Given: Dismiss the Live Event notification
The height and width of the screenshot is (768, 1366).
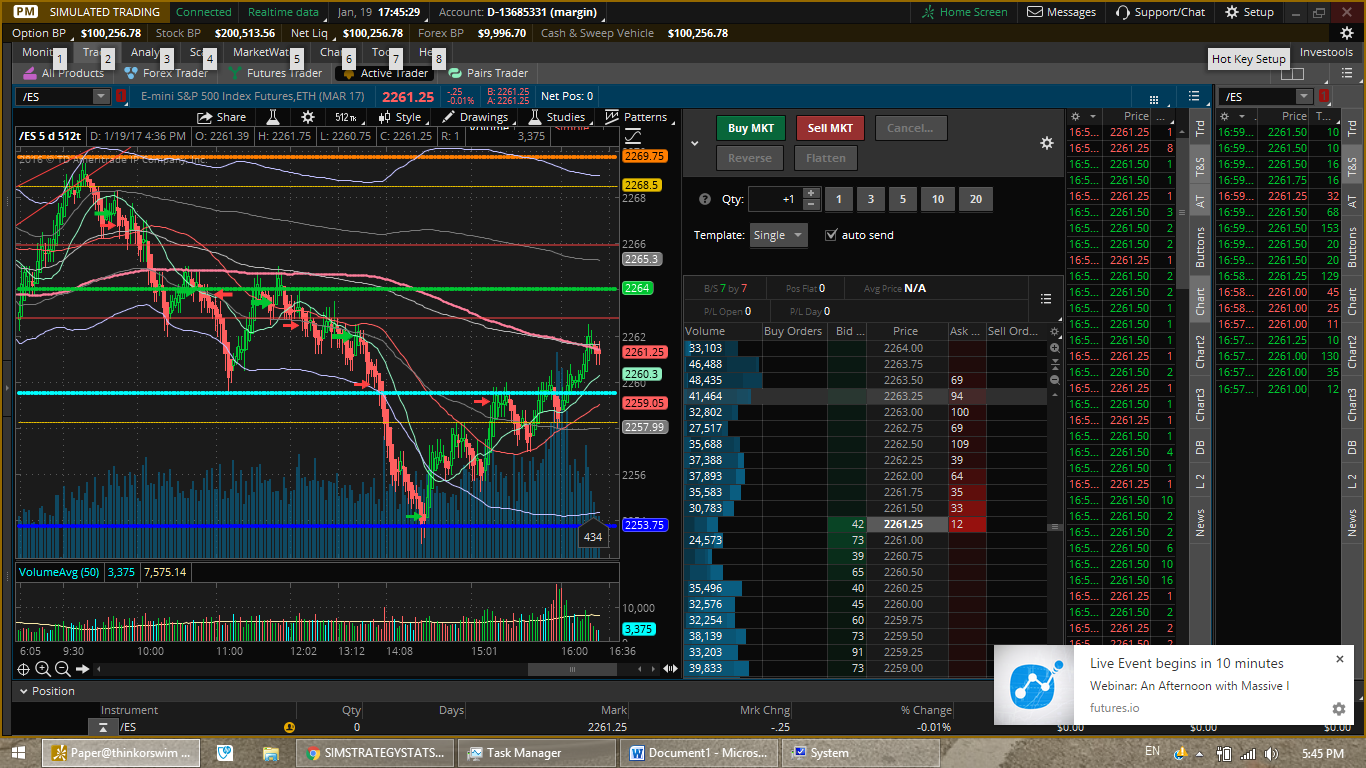Looking at the screenshot, I should (1340, 659).
